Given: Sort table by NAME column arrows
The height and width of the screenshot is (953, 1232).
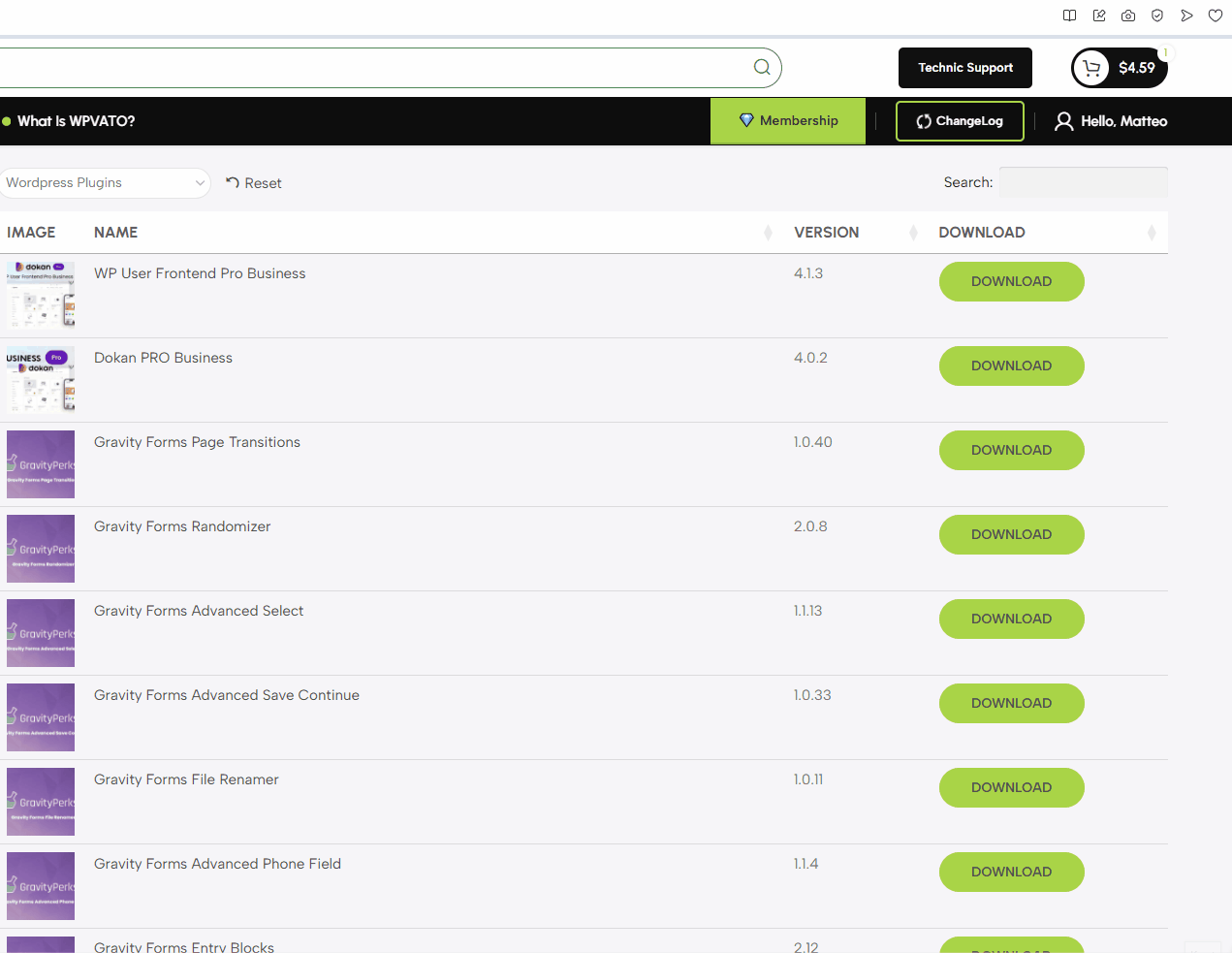Looking at the screenshot, I should [x=768, y=233].
